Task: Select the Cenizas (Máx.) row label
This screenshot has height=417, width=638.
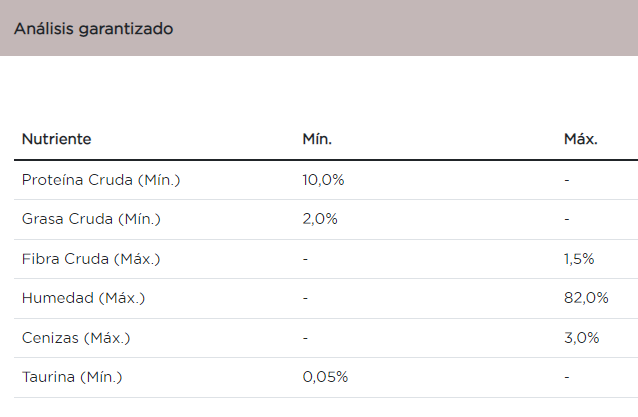Action: click(x=76, y=338)
